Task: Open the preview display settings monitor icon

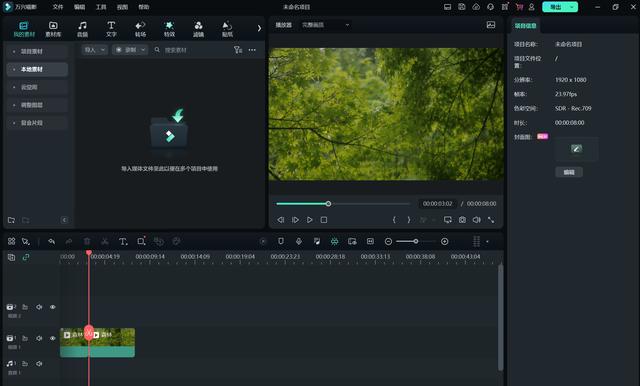Action: click(448, 220)
